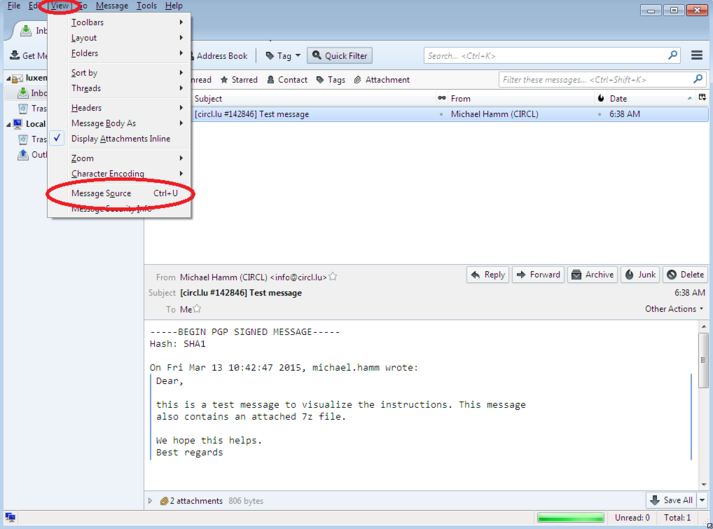Viewport: 713px width, 529px height.
Task: Click the Inbox tab
Action: pos(33,31)
